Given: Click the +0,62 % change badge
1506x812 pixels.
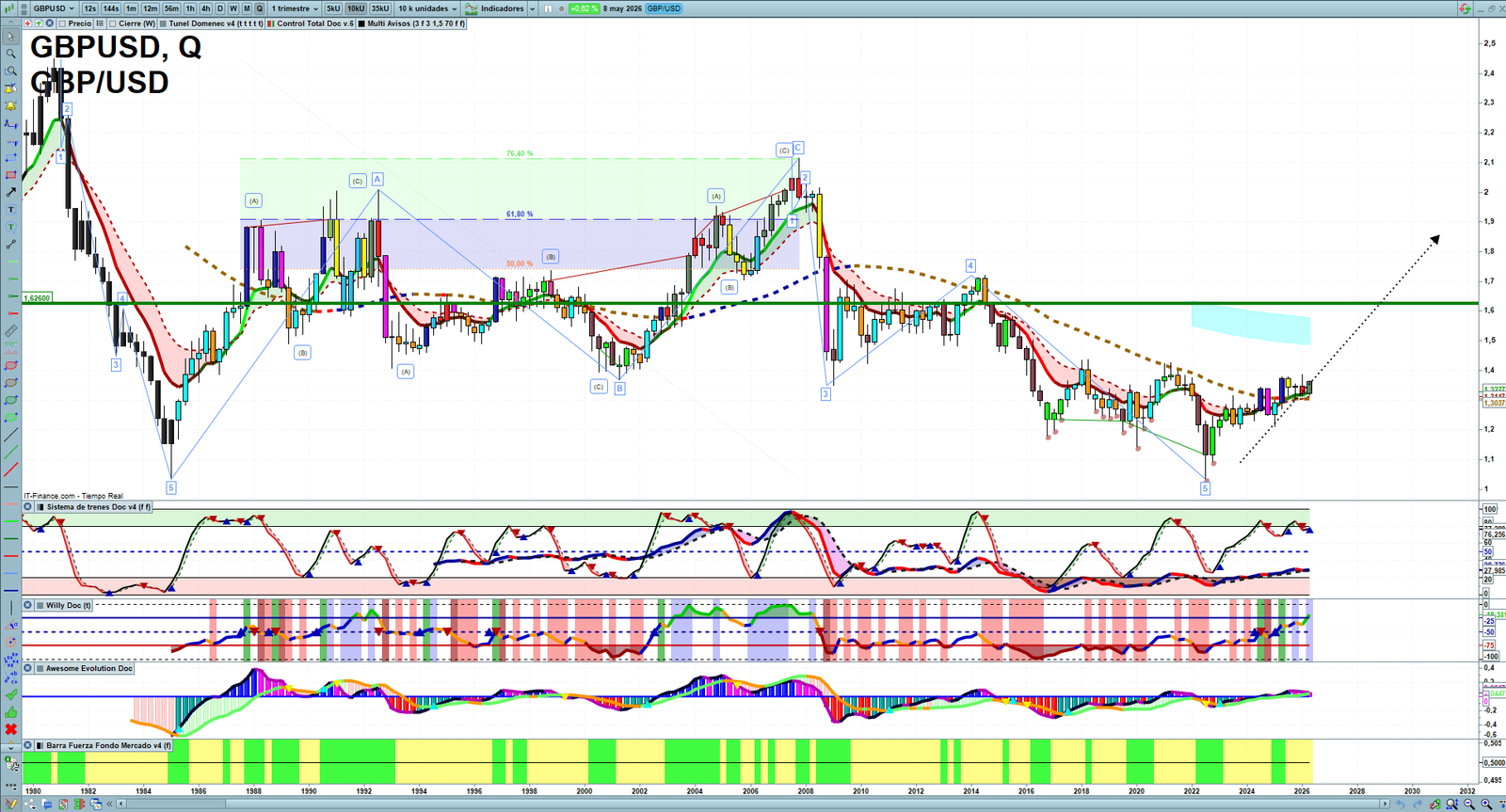Looking at the screenshot, I should (584, 8).
